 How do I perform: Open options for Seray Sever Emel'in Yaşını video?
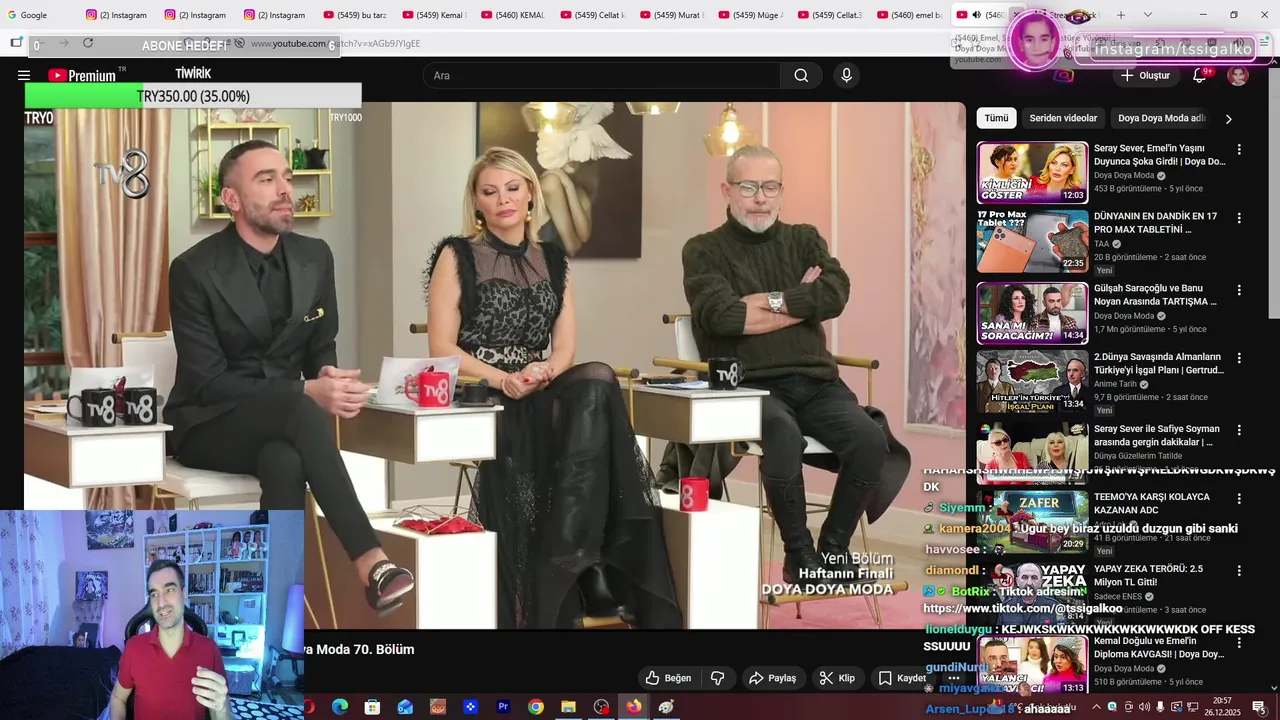(x=1239, y=149)
